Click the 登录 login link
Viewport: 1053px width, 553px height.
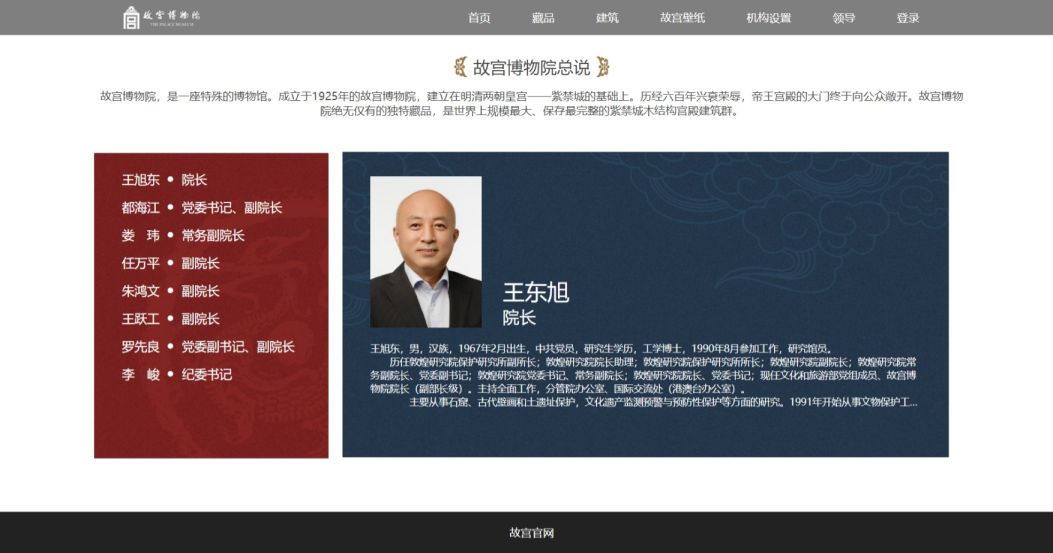click(907, 18)
